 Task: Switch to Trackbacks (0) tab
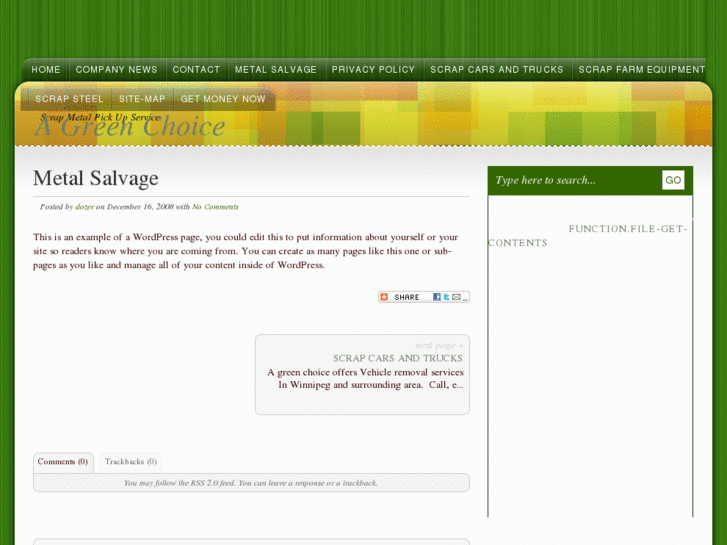click(131, 462)
